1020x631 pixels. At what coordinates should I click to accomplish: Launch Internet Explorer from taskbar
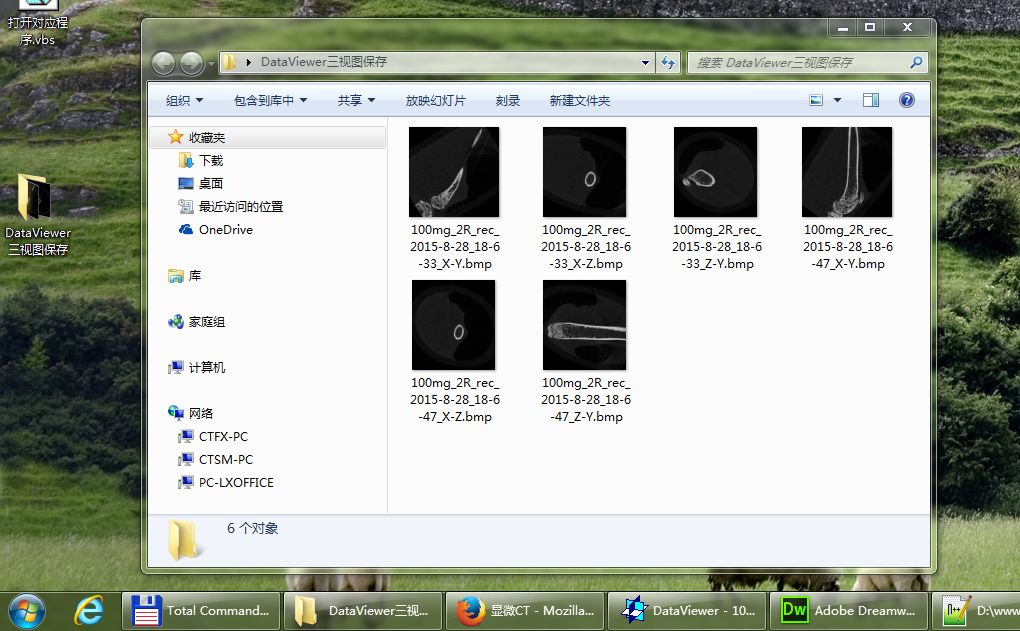pyautogui.click(x=88, y=611)
